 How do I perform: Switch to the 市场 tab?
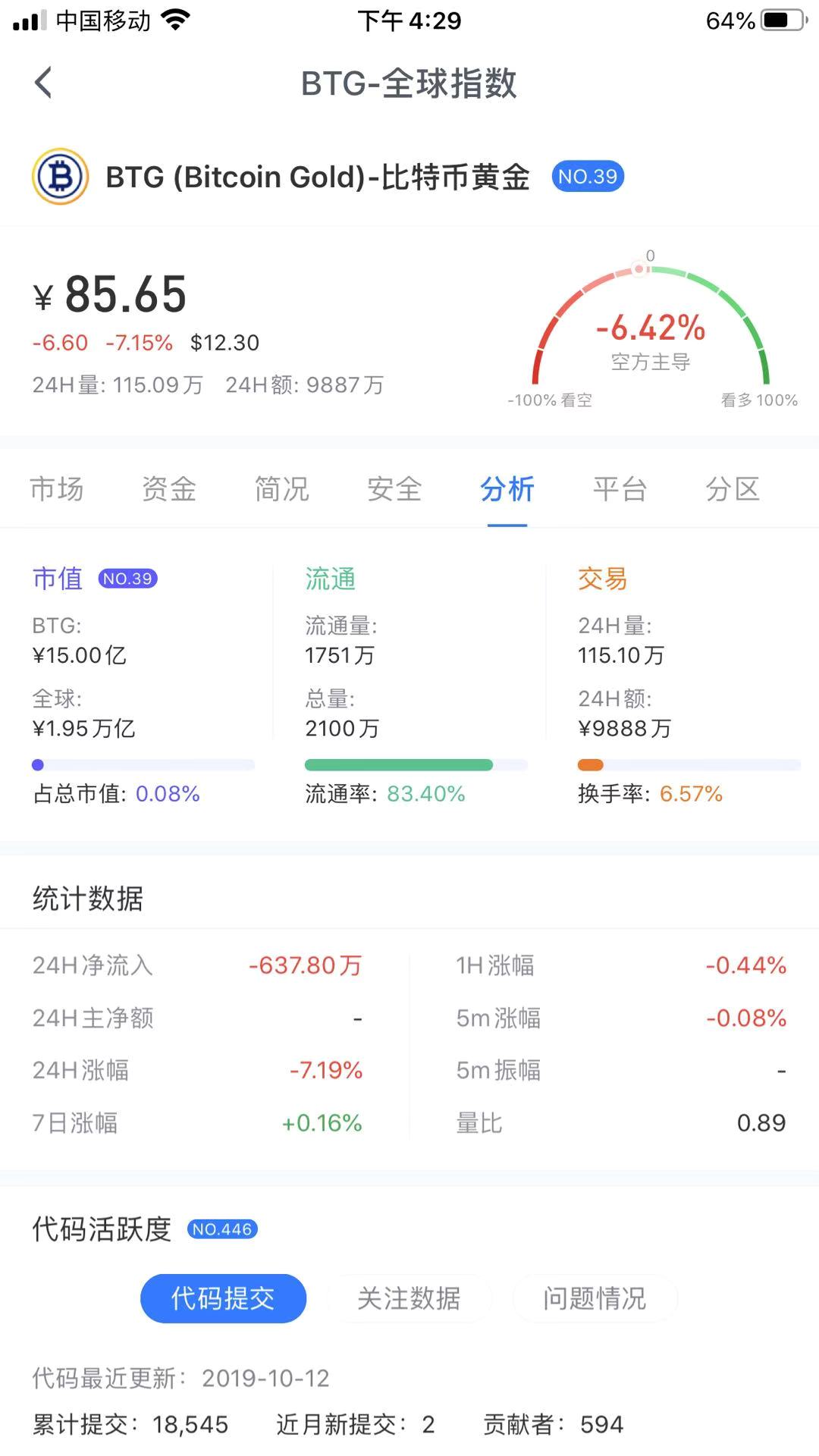click(57, 489)
